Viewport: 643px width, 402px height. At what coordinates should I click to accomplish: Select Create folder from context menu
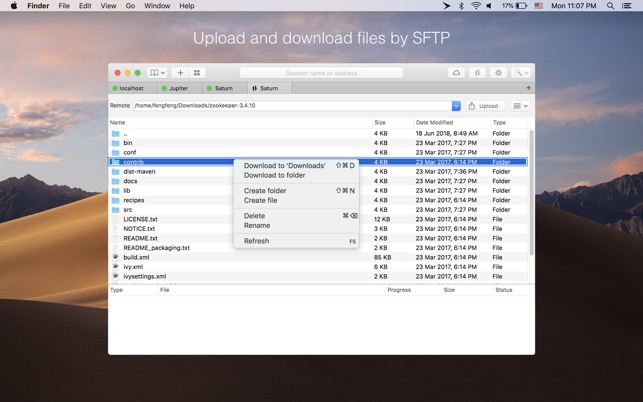[x=265, y=191]
